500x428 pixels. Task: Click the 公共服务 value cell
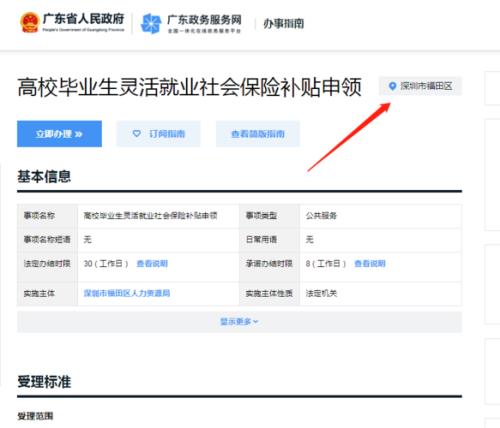381,216
